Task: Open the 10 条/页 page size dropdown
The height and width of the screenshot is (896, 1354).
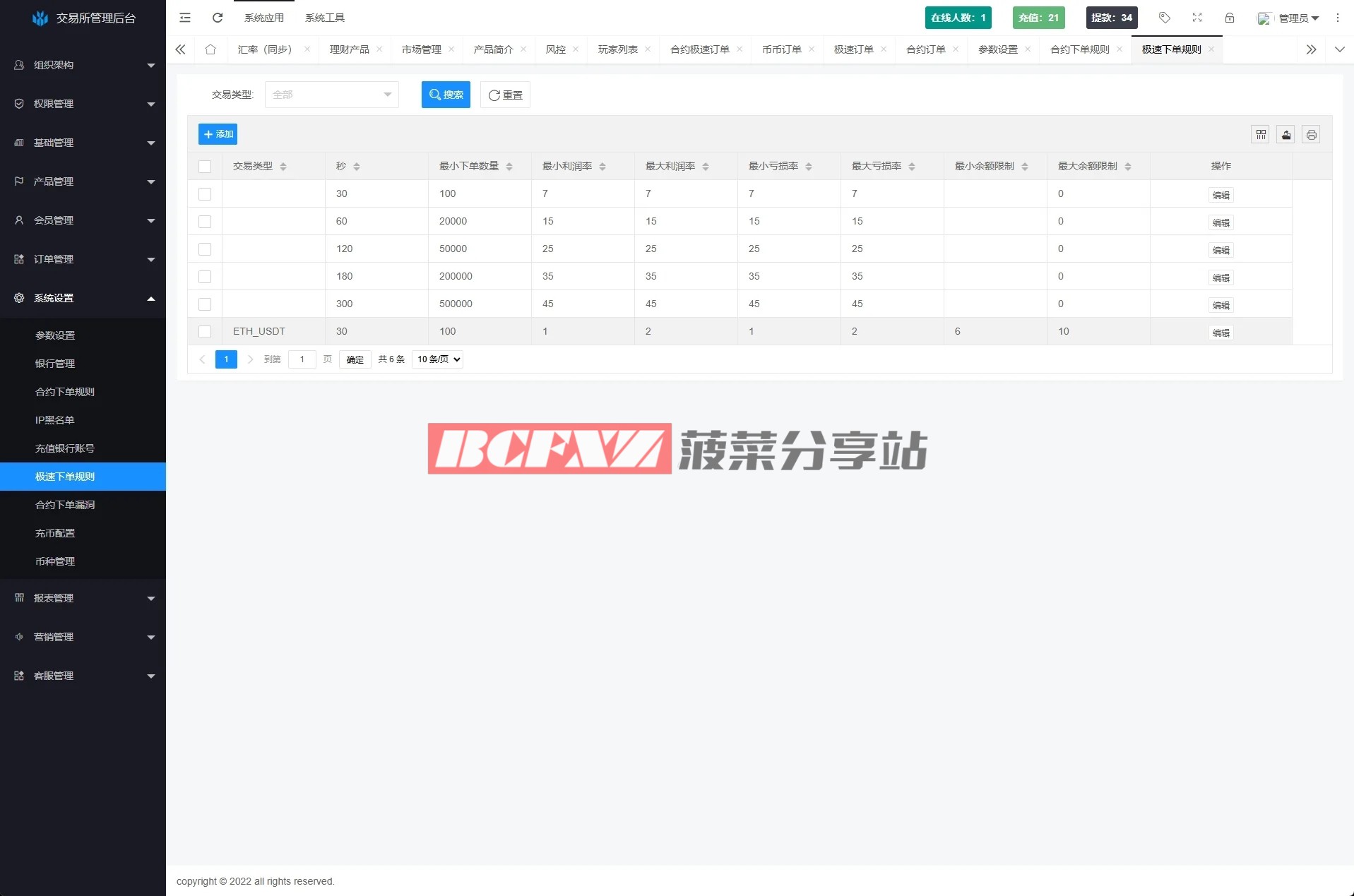Action: click(x=438, y=359)
